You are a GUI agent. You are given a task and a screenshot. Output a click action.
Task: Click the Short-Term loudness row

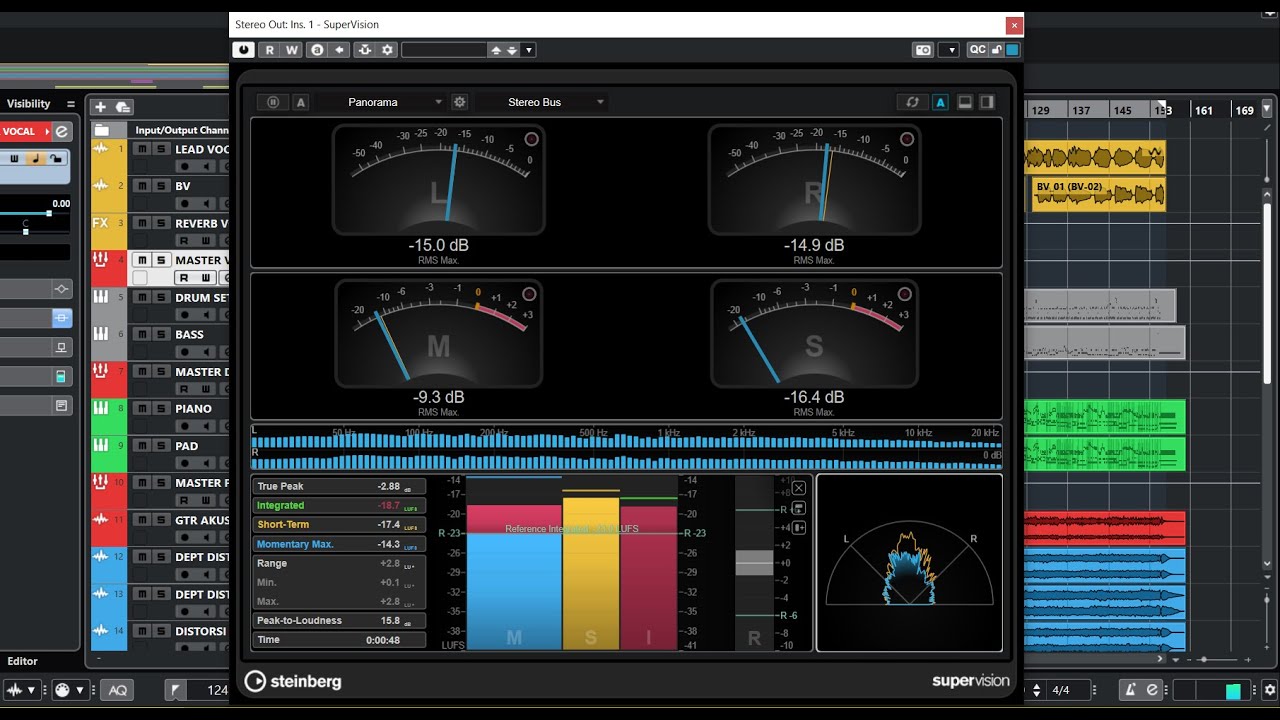tap(339, 525)
